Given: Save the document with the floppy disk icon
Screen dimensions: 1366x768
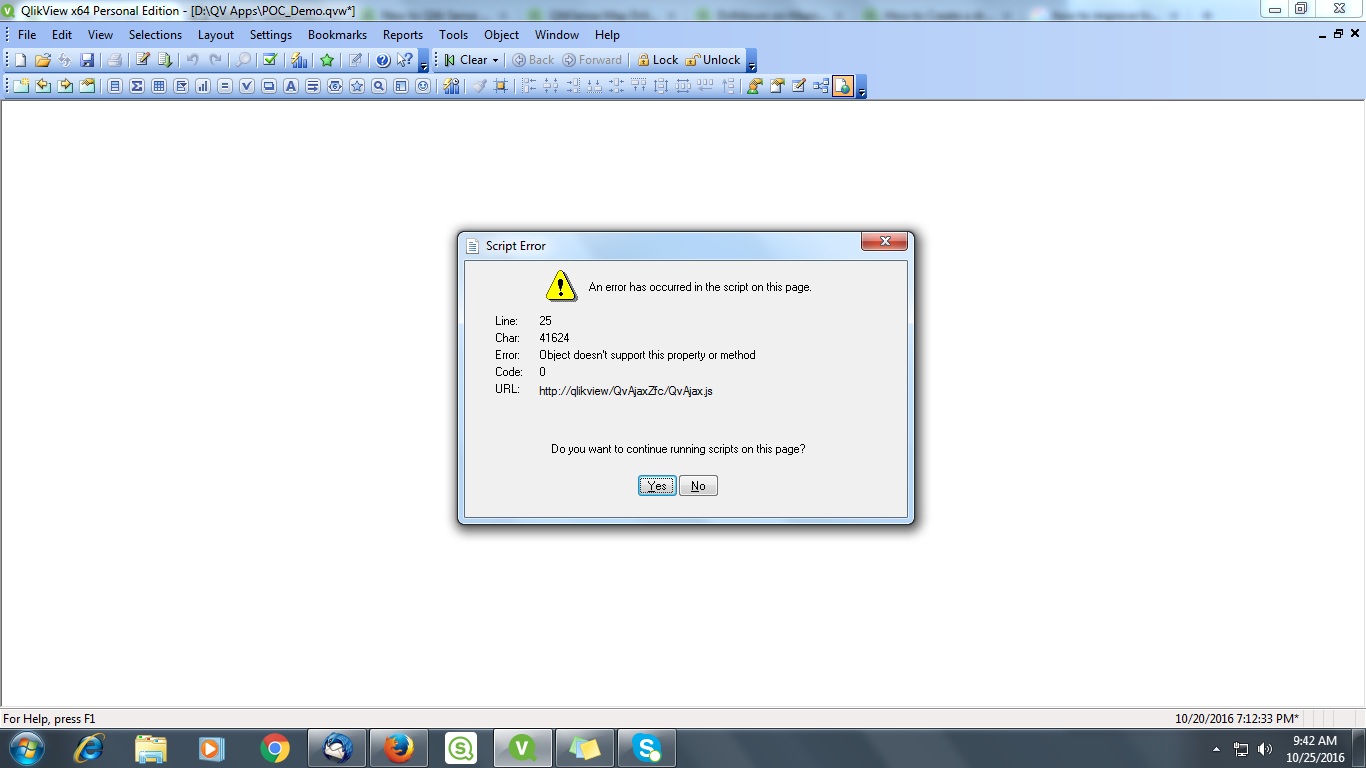Looking at the screenshot, I should (x=87, y=60).
